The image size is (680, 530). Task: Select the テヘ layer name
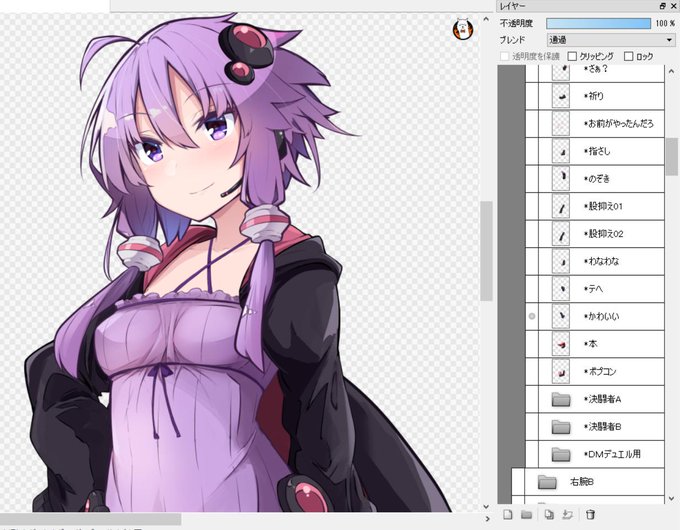tap(593, 289)
